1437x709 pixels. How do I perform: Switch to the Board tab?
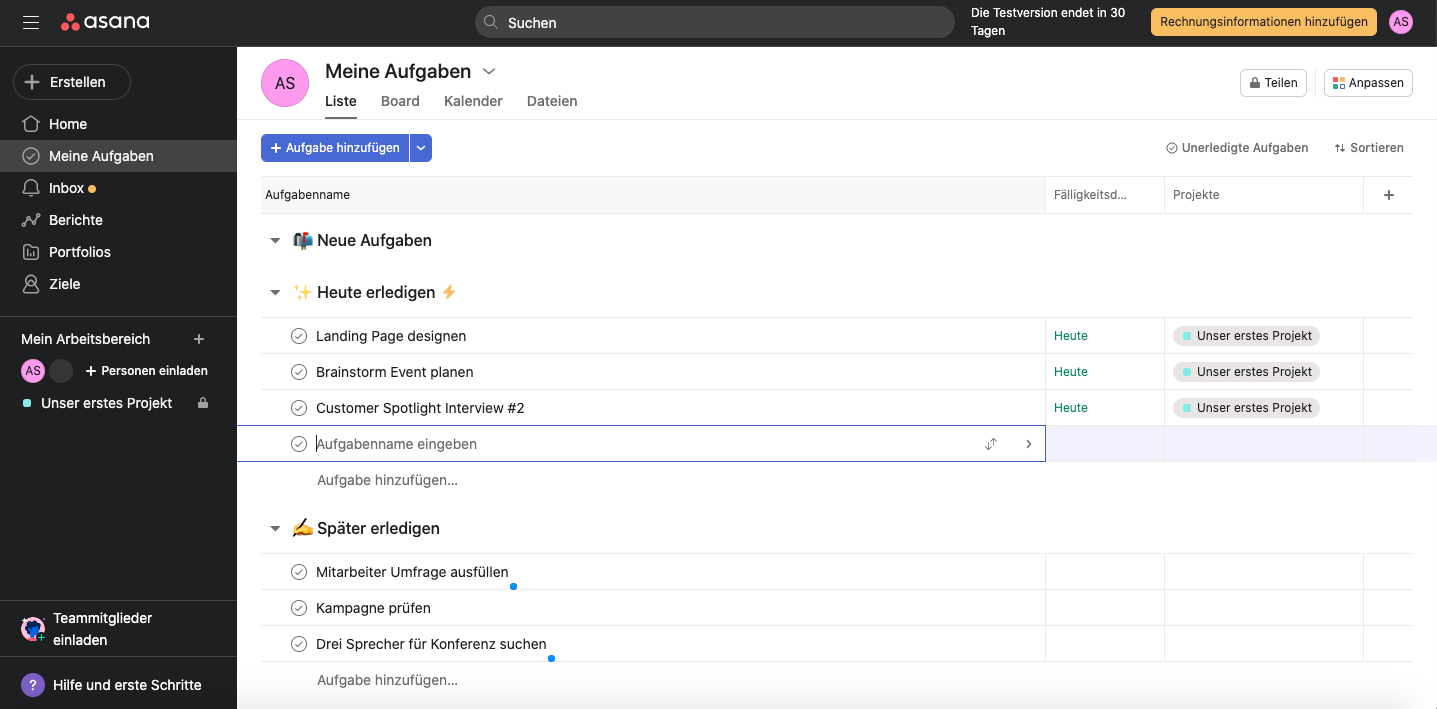pos(400,101)
